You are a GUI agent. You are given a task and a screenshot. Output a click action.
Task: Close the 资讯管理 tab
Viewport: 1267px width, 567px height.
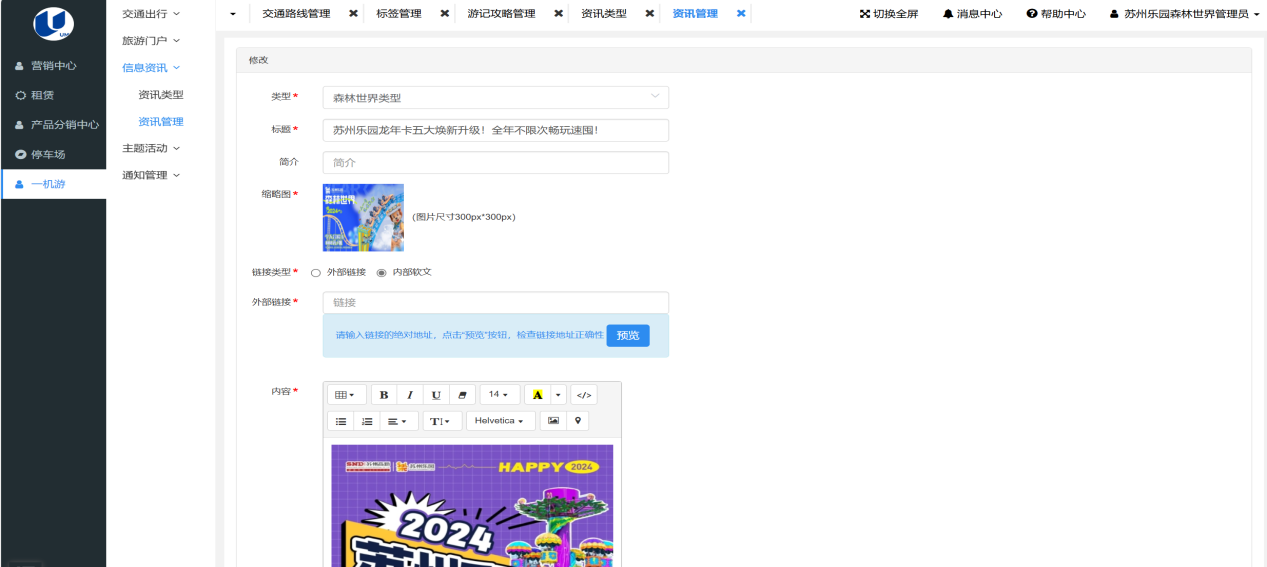point(741,14)
